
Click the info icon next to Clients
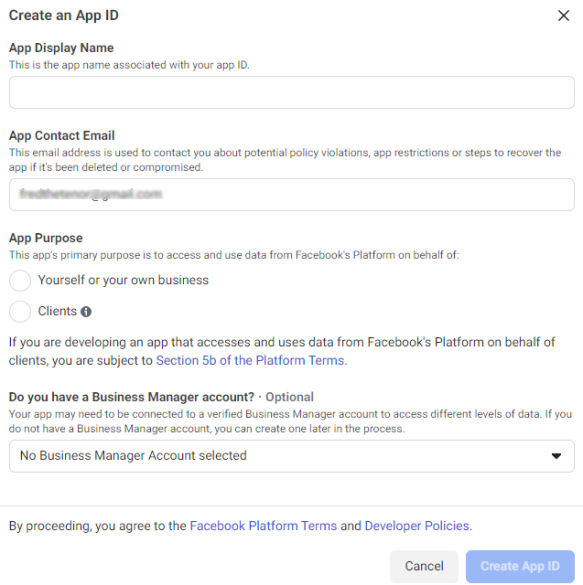click(86, 312)
